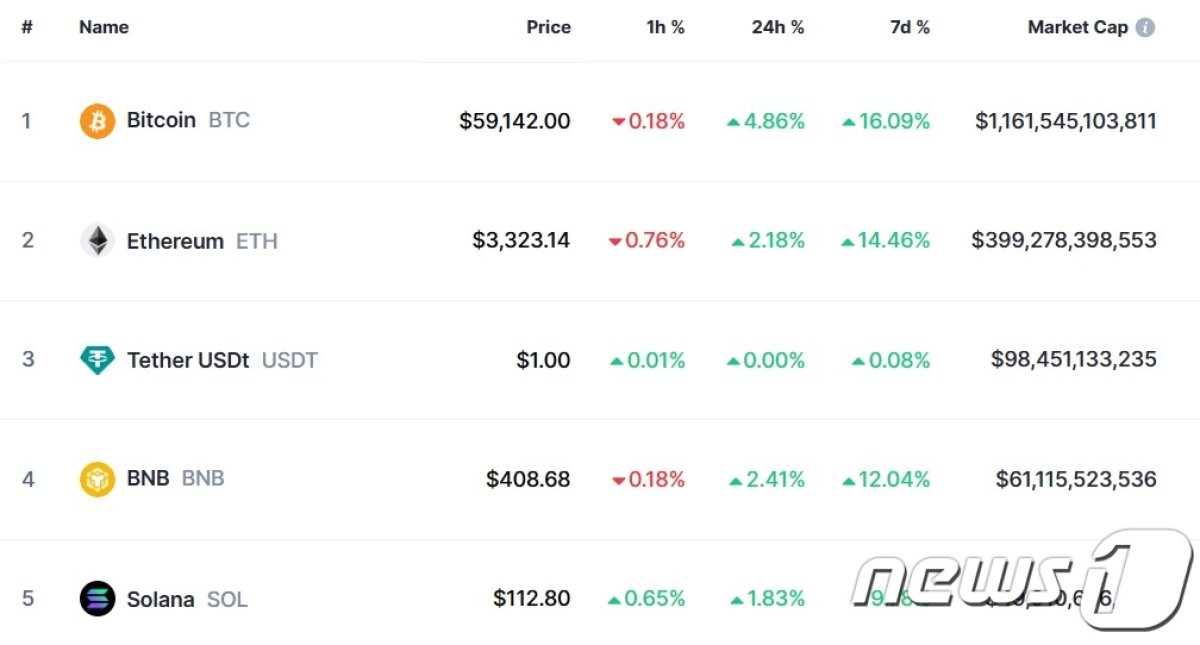Screen dimensions: 1200x645
Task: Click the BNB yellow coin icon
Action: coord(97,479)
